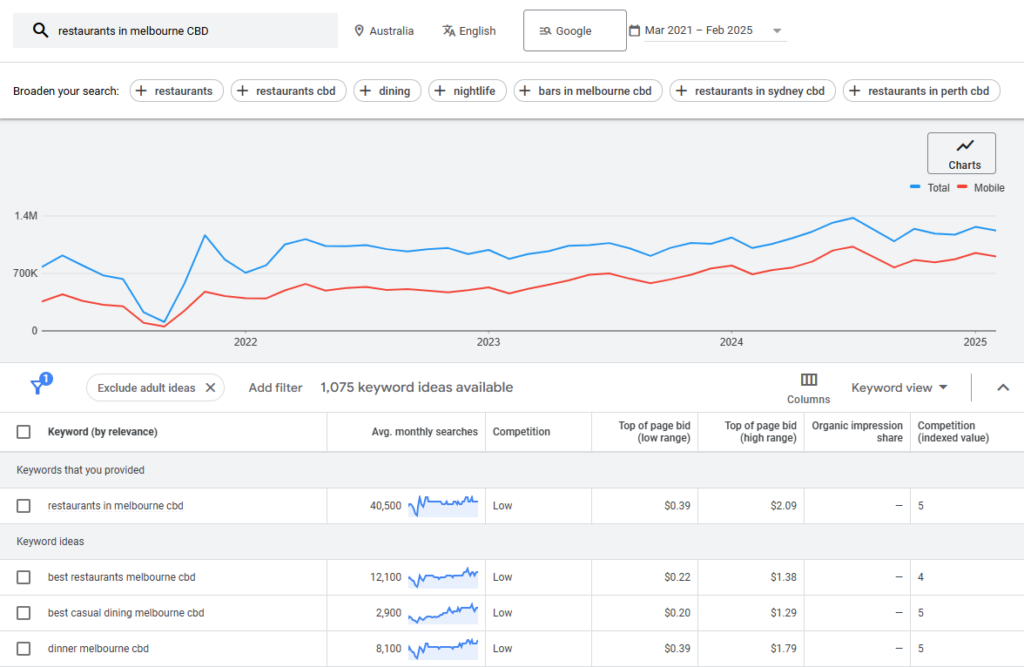The width and height of the screenshot is (1024, 667).
Task: Check the dinner melbourne cbd row
Action: point(25,648)
